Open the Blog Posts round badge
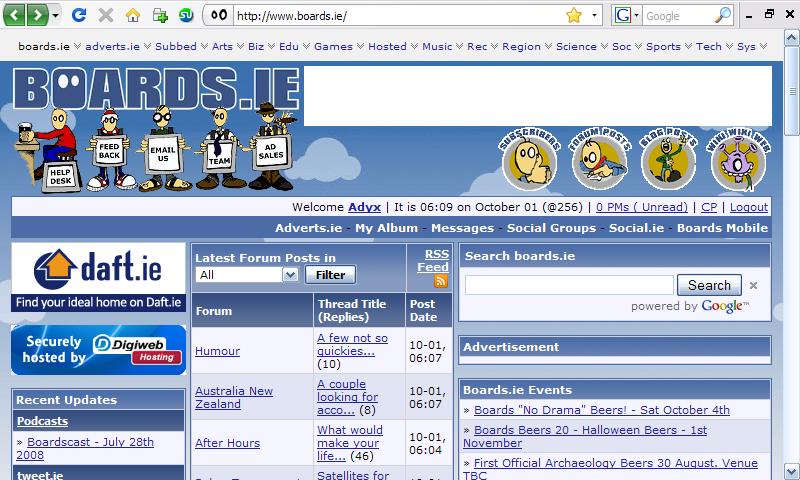This screenshot has height=480, width=800. click(x=669, y=159)
